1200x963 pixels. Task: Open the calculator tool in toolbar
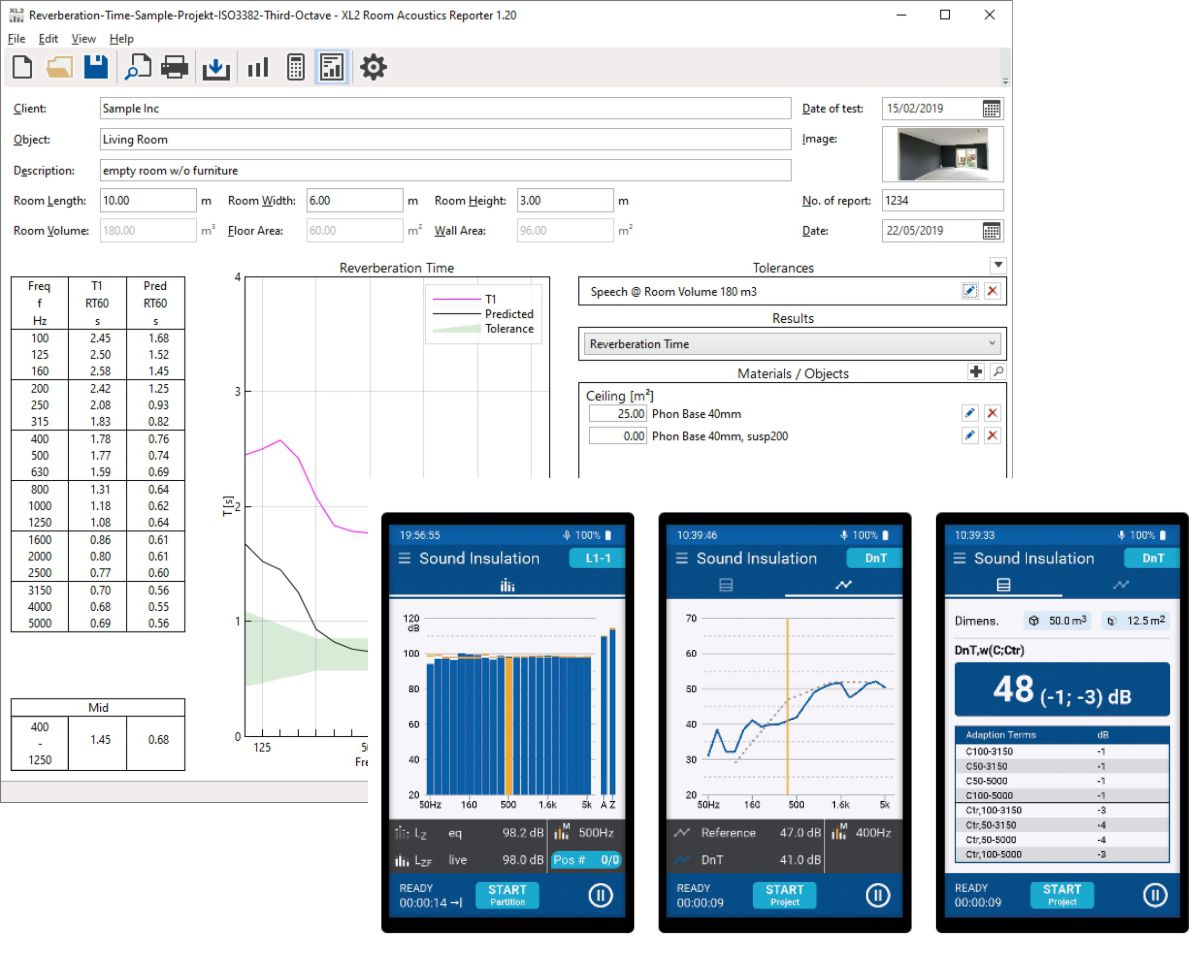coord(295,68)
